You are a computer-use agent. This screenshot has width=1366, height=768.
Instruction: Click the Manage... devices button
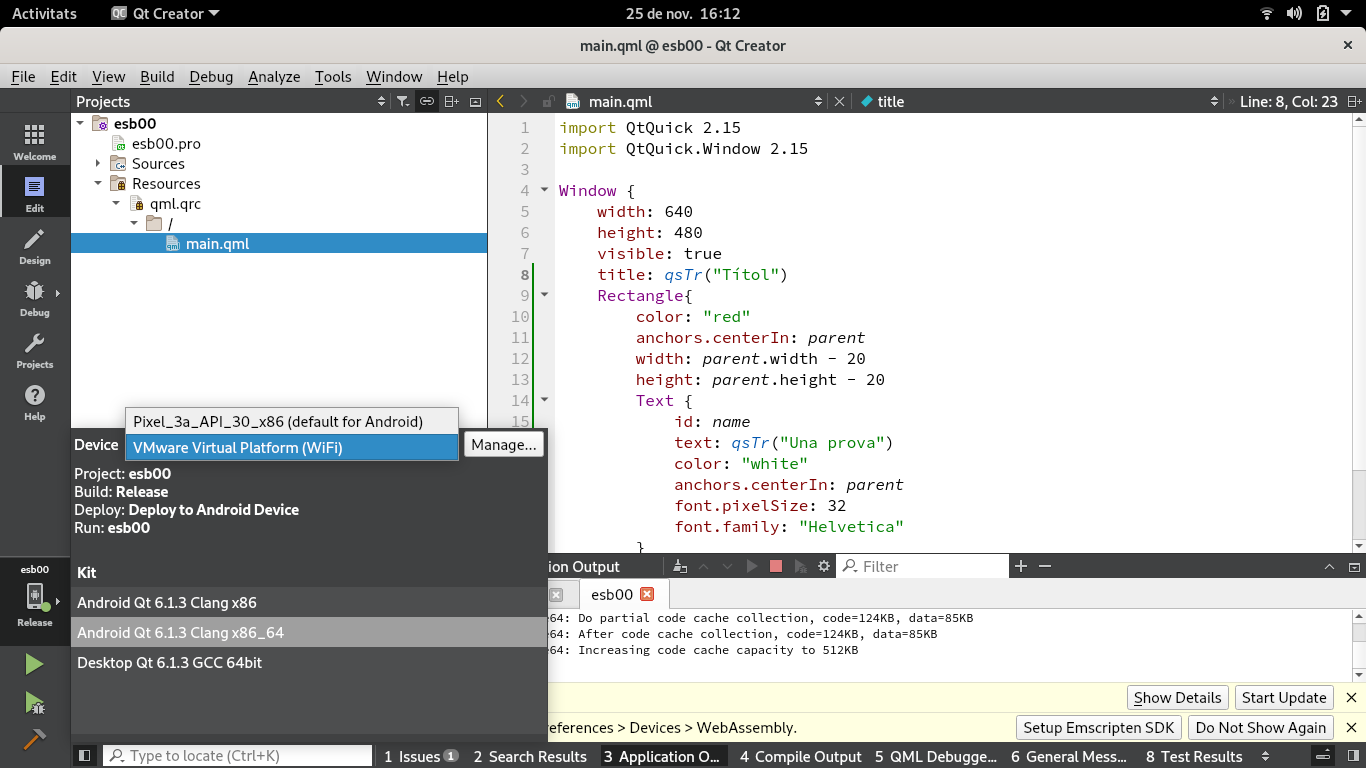coord(504,445)
